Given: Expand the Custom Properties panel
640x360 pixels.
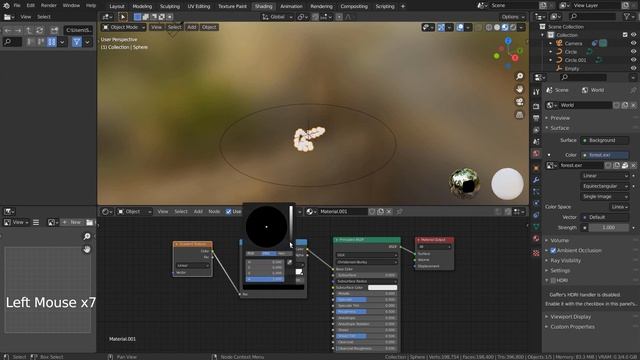Looking at the screenshot, I should point(572,327).
